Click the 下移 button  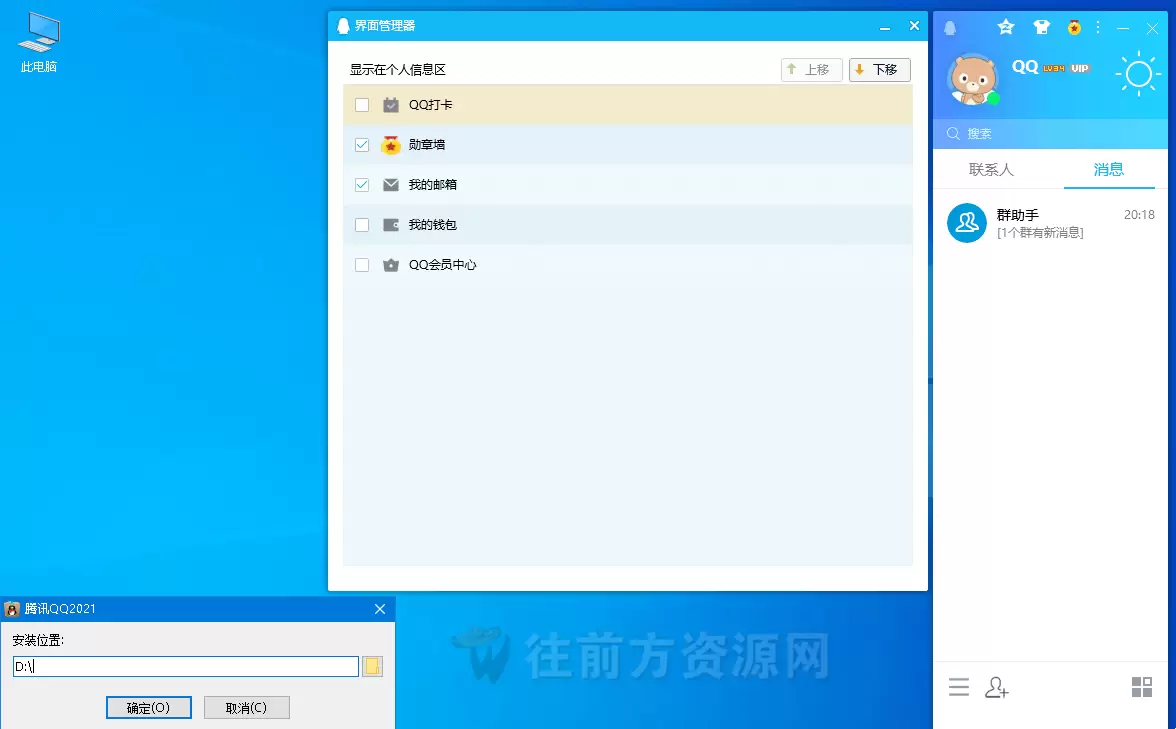[x=880, y=70]
